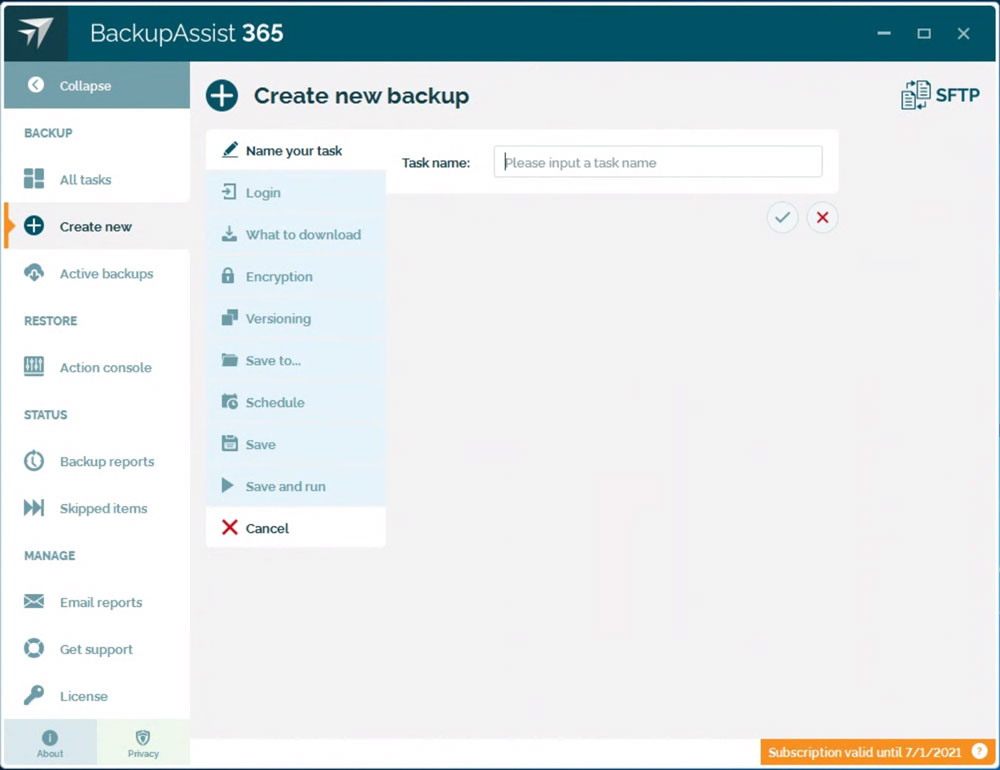Focus the Task name input field
The height and width of the screenshot is (770, 1000).
pos(658,162)
